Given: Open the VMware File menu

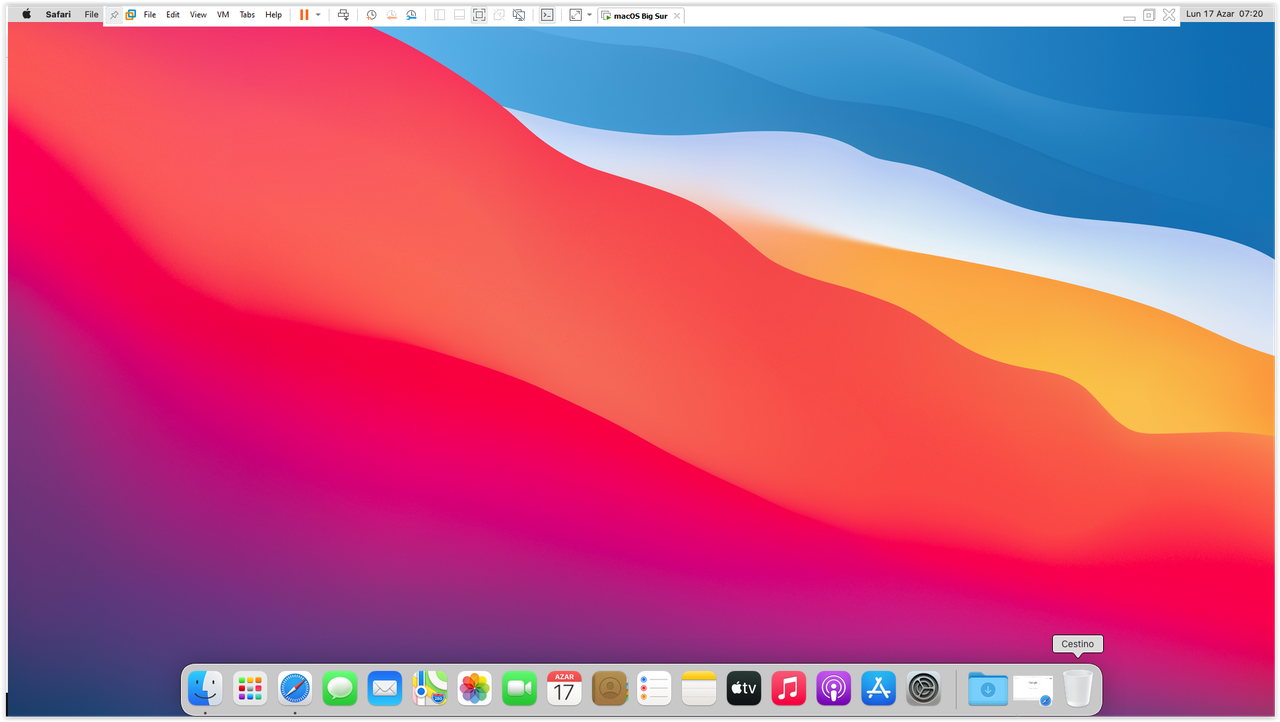Looking at the screenshot, I should pyautogui.click(x=150, y=15).
